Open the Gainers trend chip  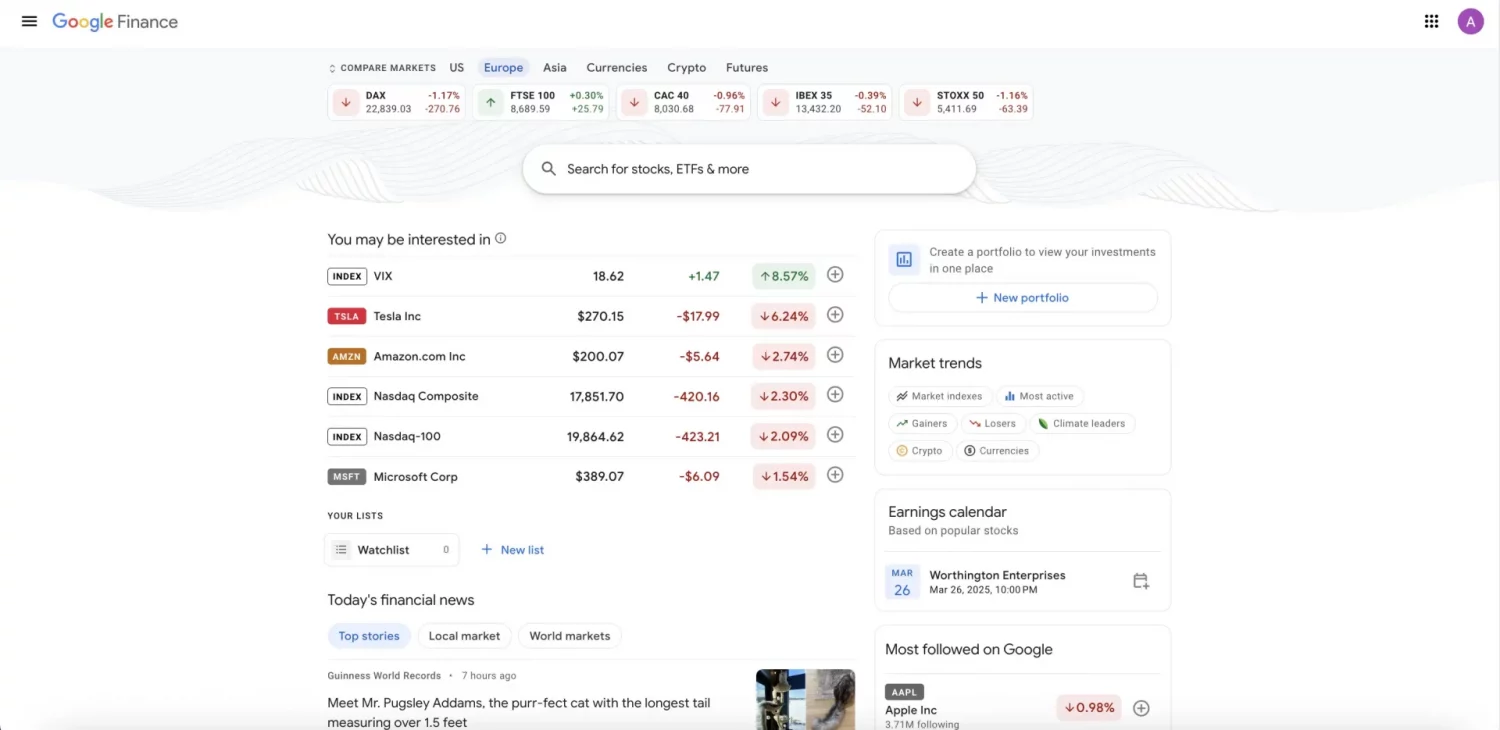point(922,423)
